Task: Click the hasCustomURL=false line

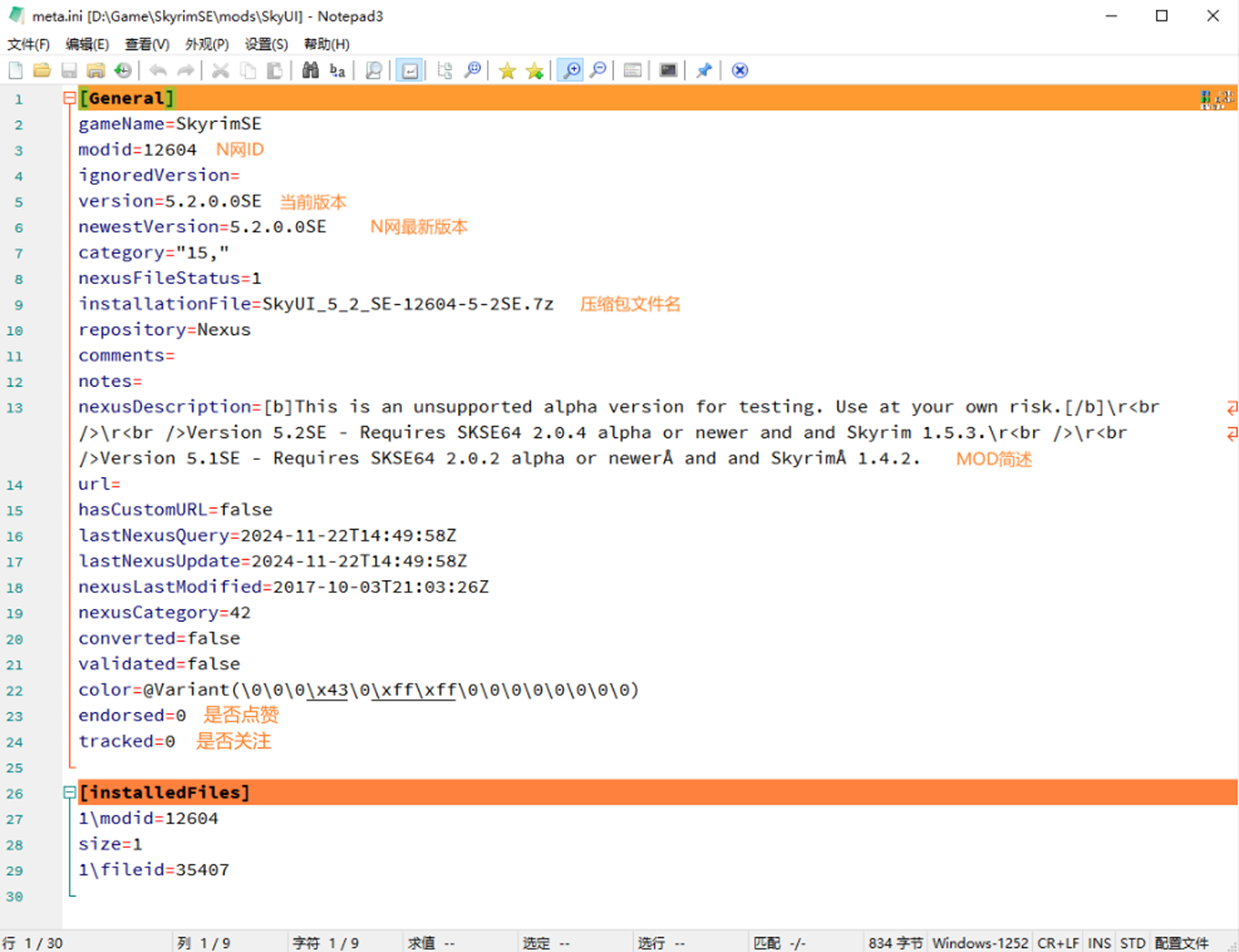Action: pyautogui.click(x=175, y=510)
